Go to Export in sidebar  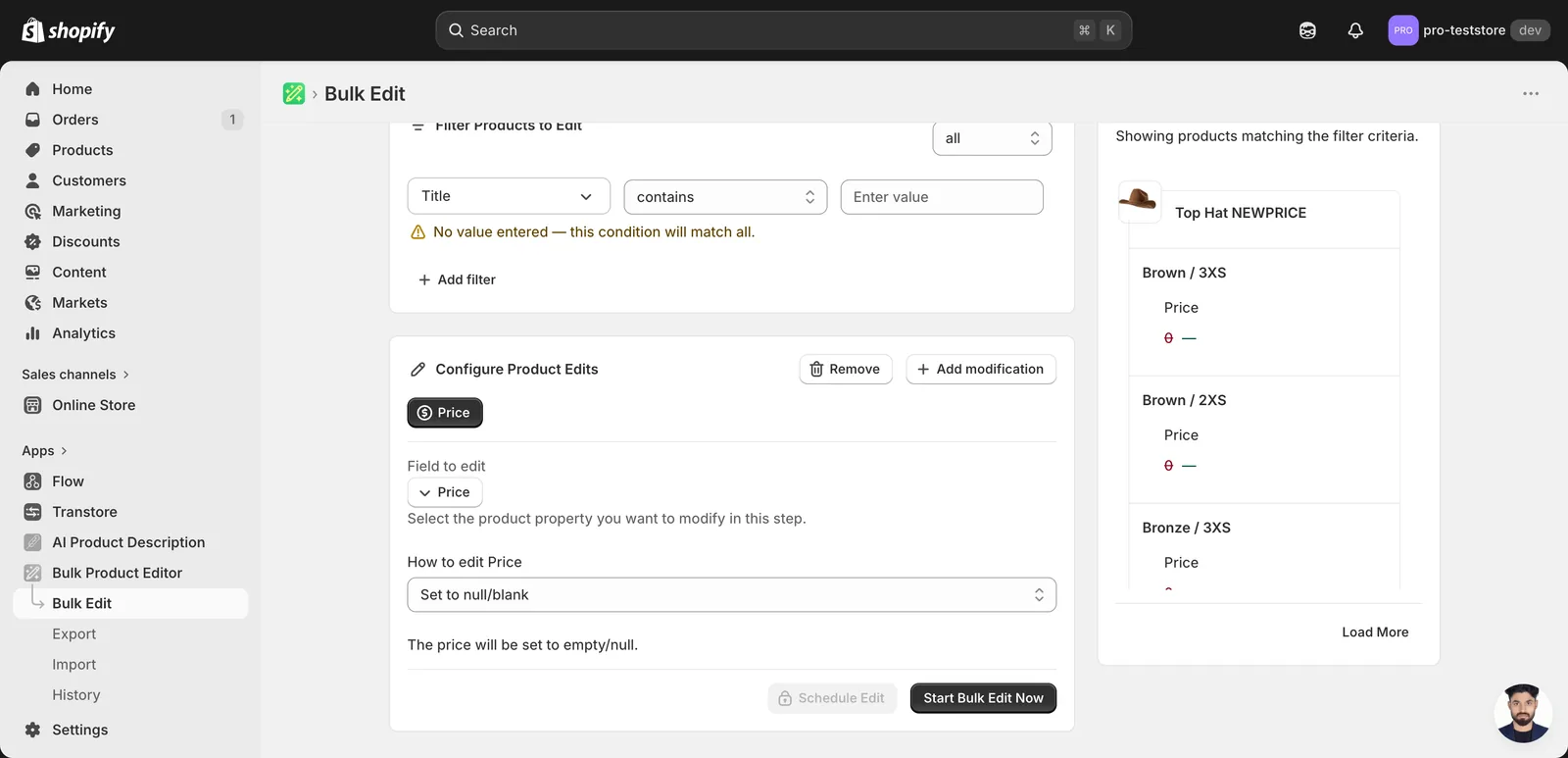click(74, 634)
